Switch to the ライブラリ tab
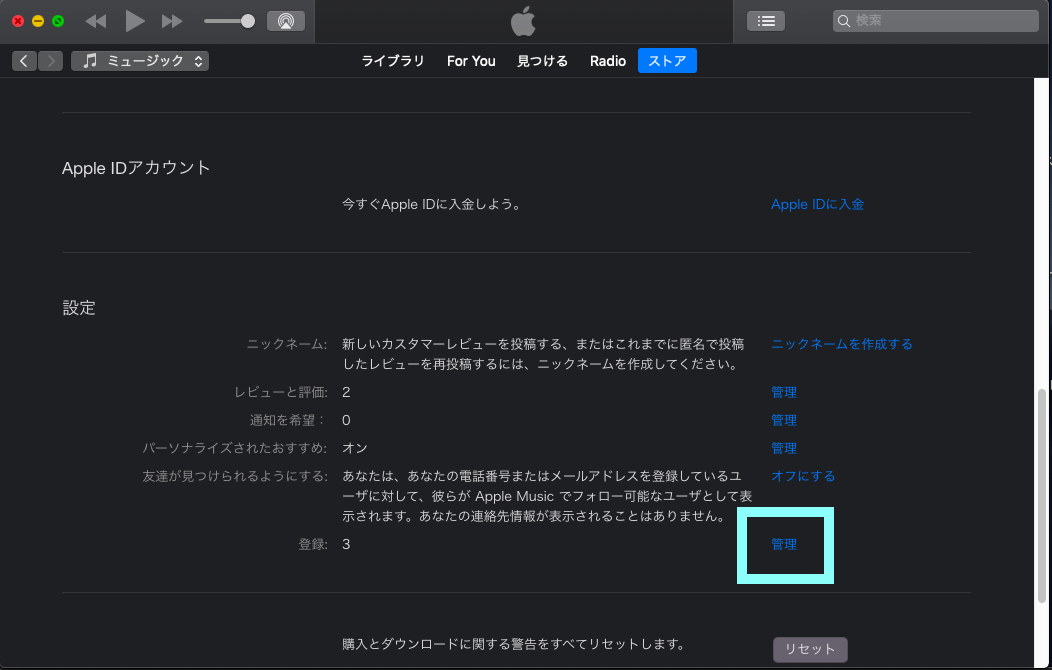This screenshot has width=1052, height=670. point(392,61)
